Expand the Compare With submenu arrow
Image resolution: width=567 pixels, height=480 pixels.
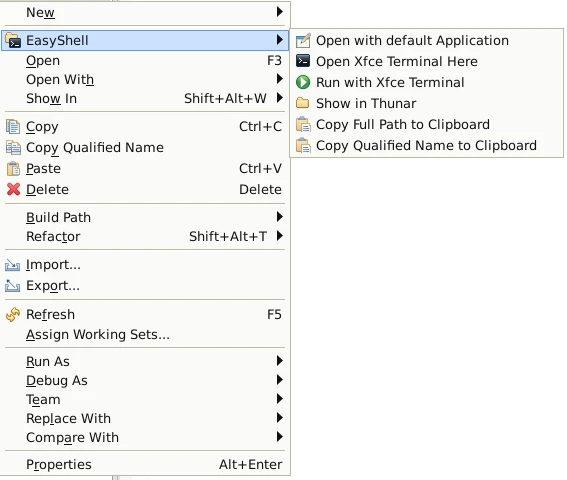click(280, 437)
